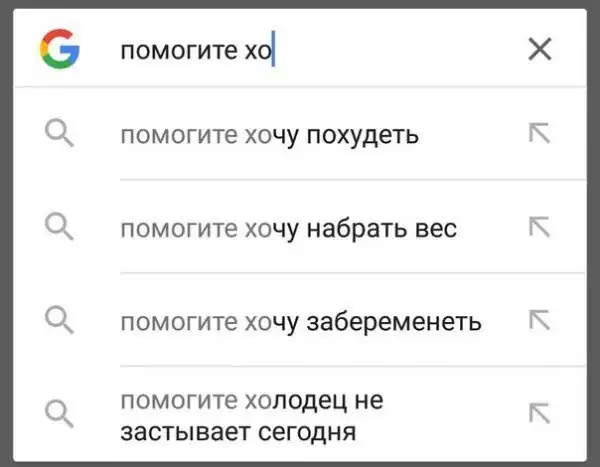Click the magnifier icon beside "хочу забеременеть"
600x467 pixels.
pyautogui.click(x=60, y=321)
